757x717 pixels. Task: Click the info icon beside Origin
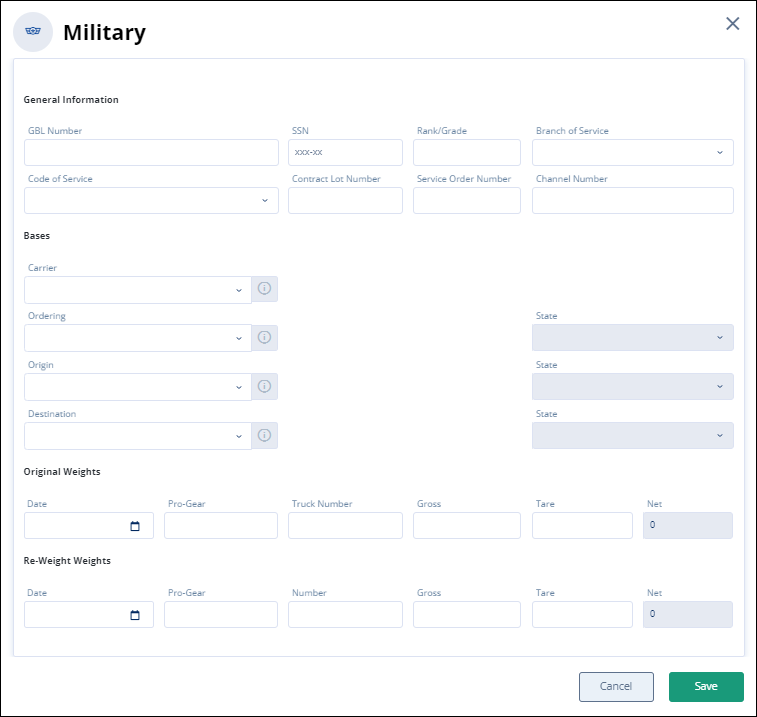pyautogui.click(x=264, y=386)
